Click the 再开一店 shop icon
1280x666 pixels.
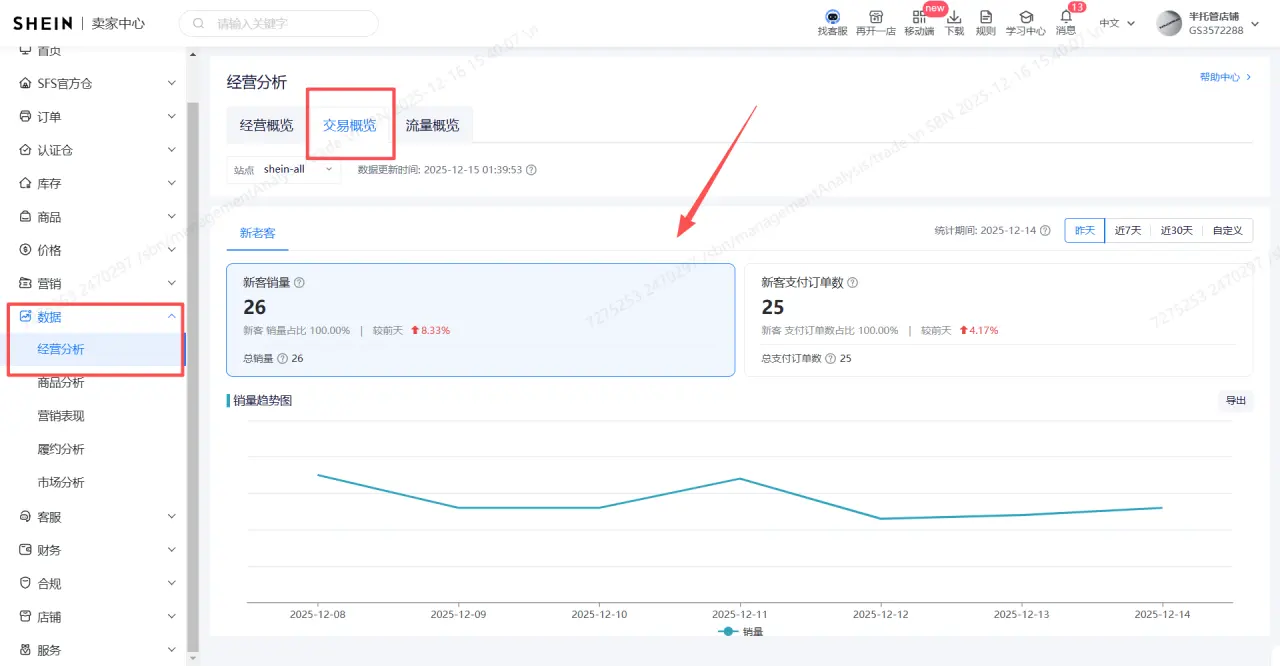(x=875, y=17)
